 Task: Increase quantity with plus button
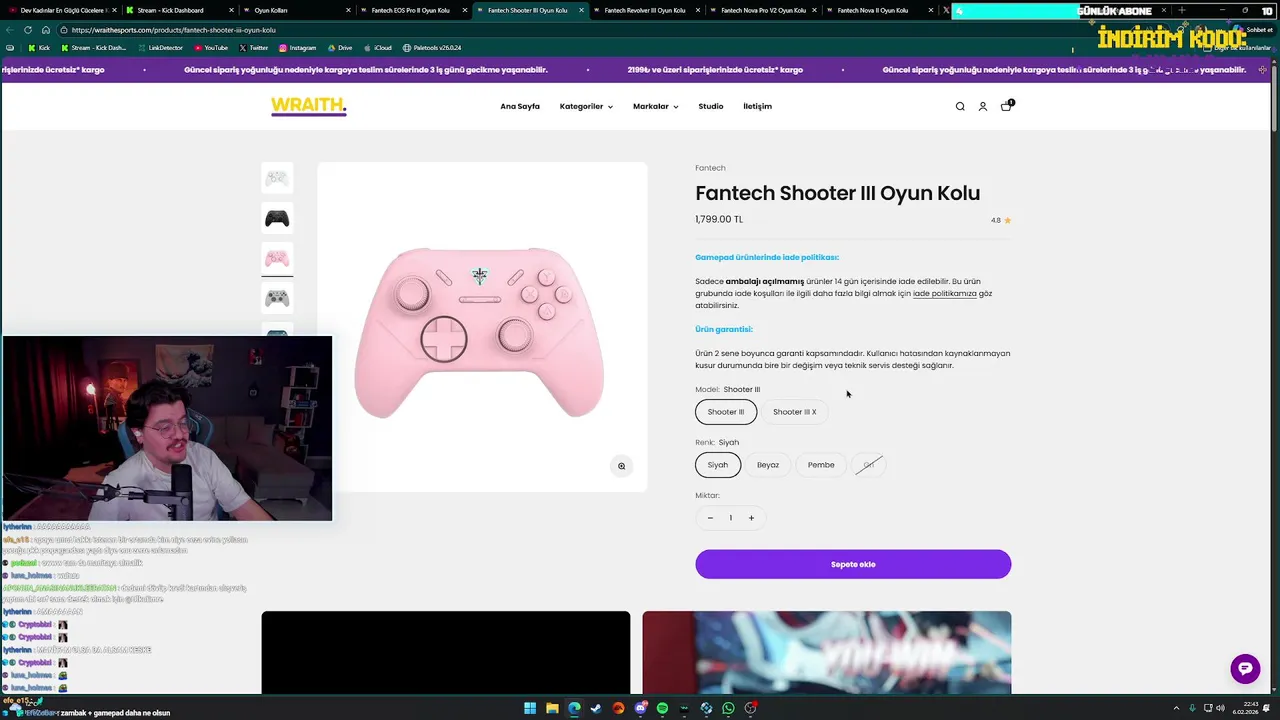751,518
